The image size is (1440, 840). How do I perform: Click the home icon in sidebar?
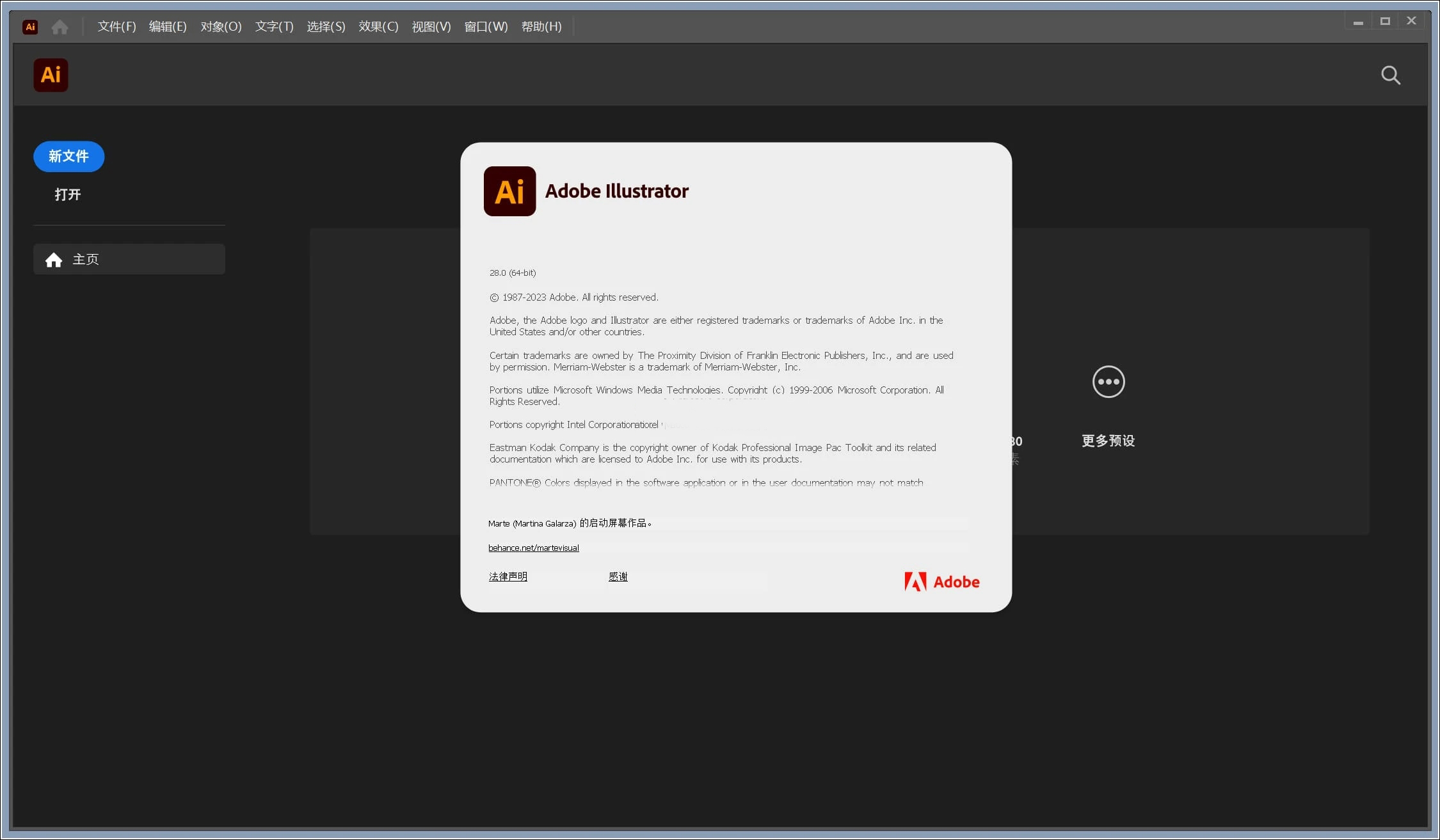[x=53, y=259]
